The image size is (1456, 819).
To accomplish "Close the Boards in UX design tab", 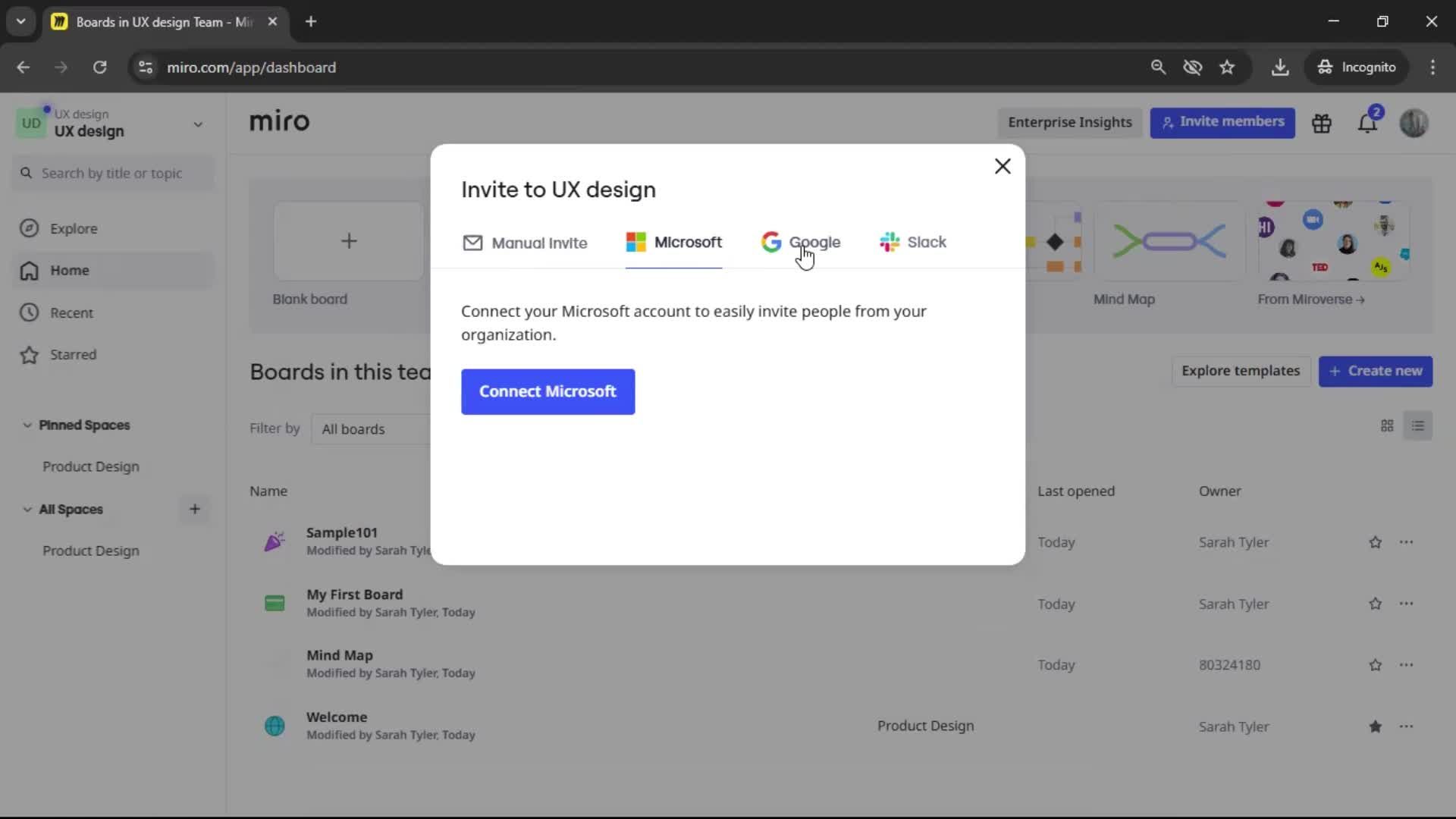I will click(272, 22).
